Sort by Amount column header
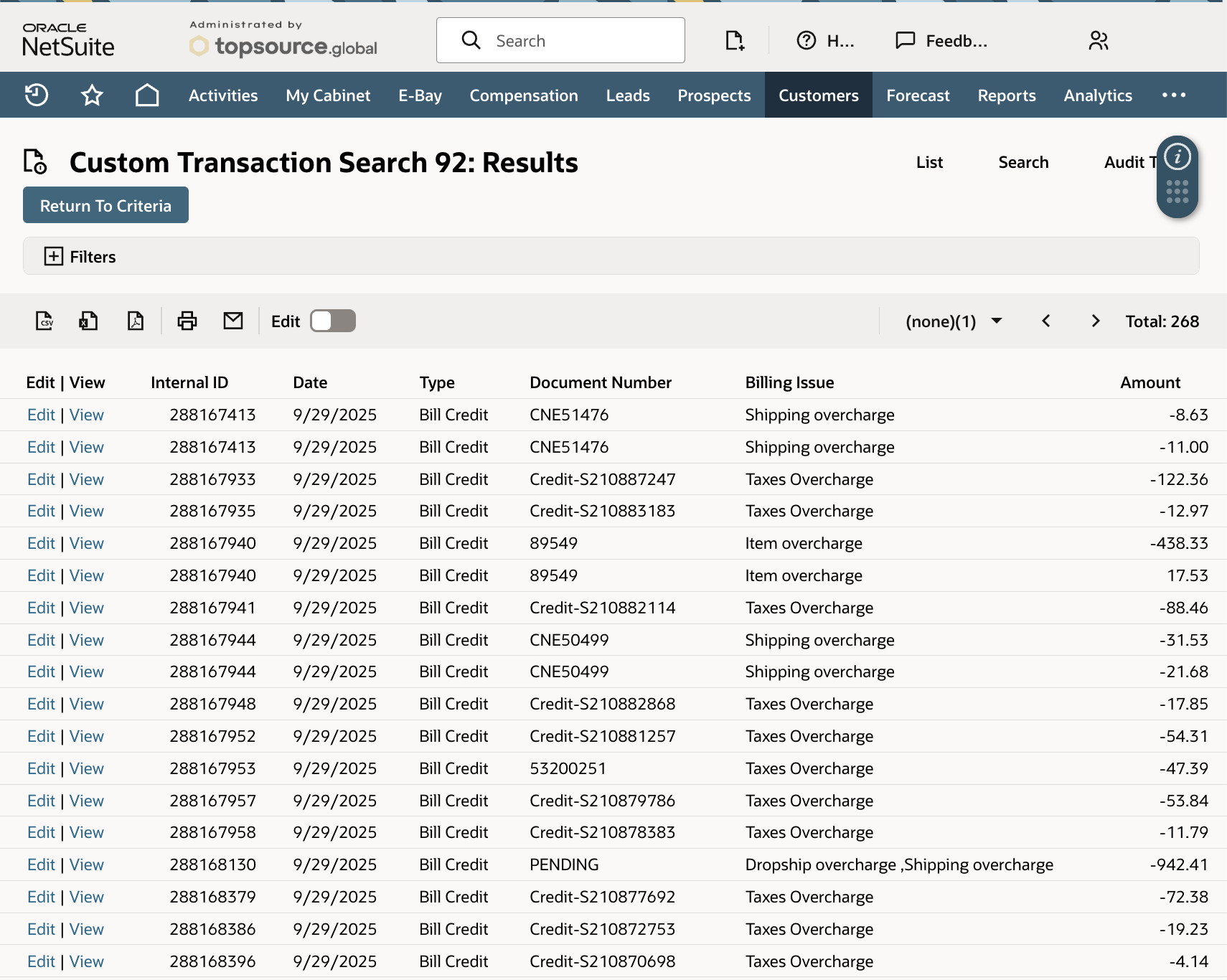 point(1150,382)
